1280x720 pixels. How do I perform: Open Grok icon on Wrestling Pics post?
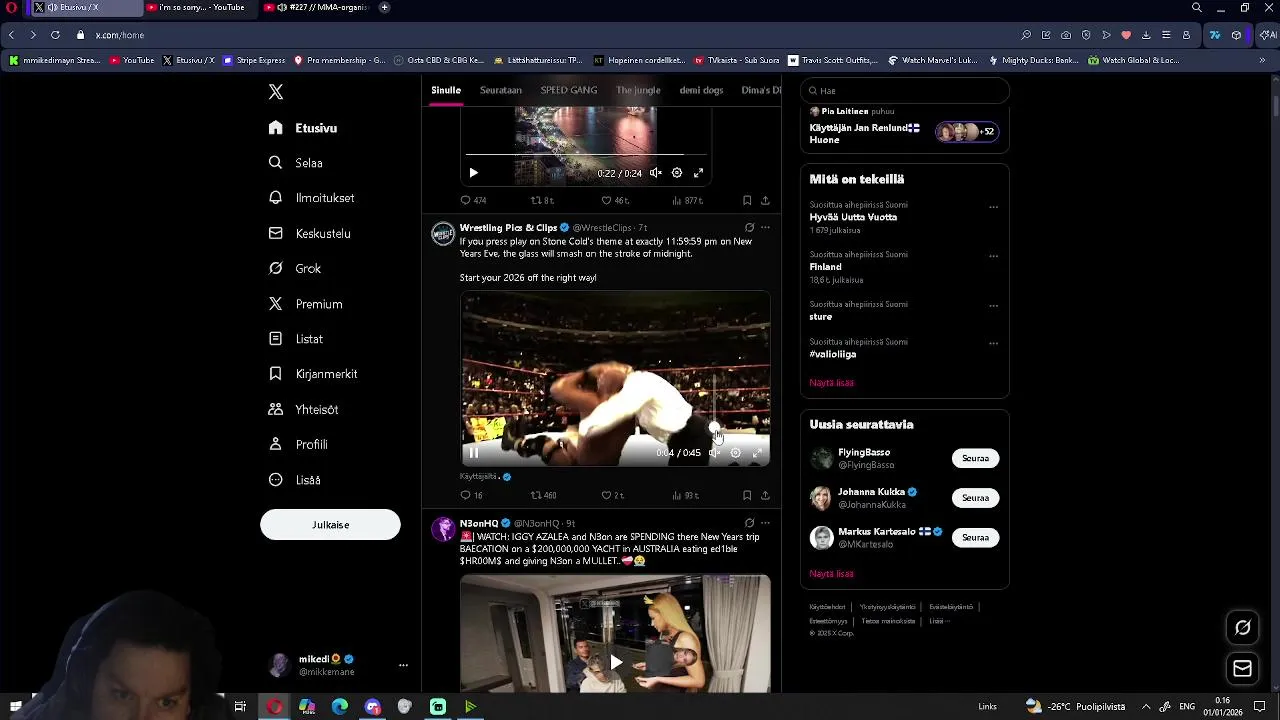pos(749,228)
